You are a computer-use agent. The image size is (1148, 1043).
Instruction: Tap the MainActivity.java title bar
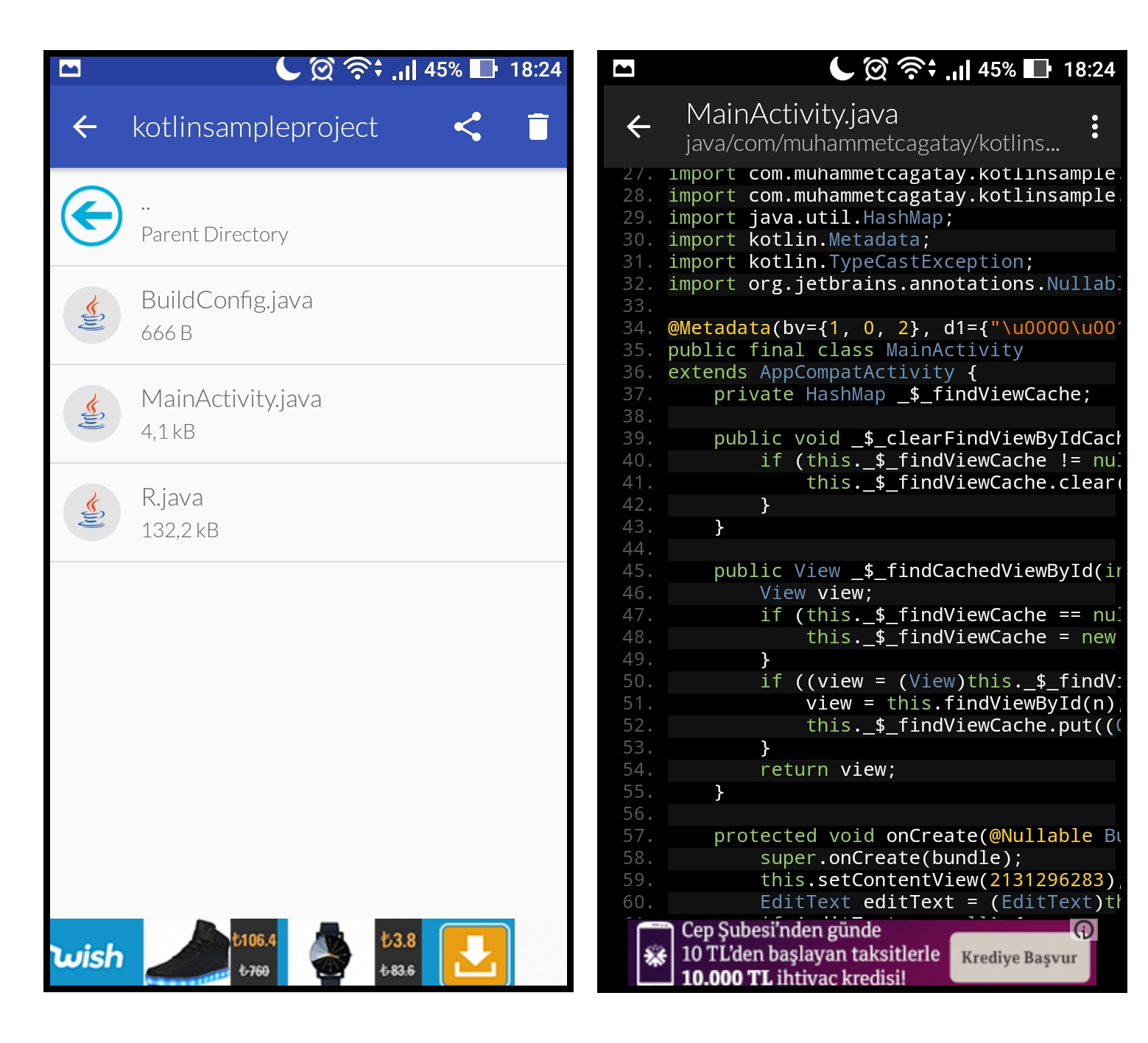pyautogui.click(x=792, y=113)
